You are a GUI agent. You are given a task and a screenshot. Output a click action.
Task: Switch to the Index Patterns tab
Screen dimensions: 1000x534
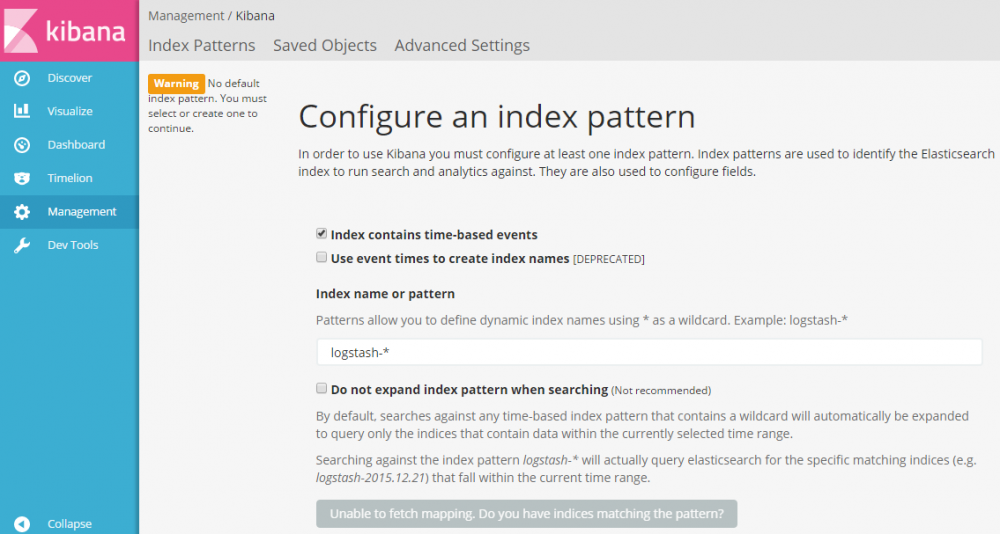coord(201,45)
